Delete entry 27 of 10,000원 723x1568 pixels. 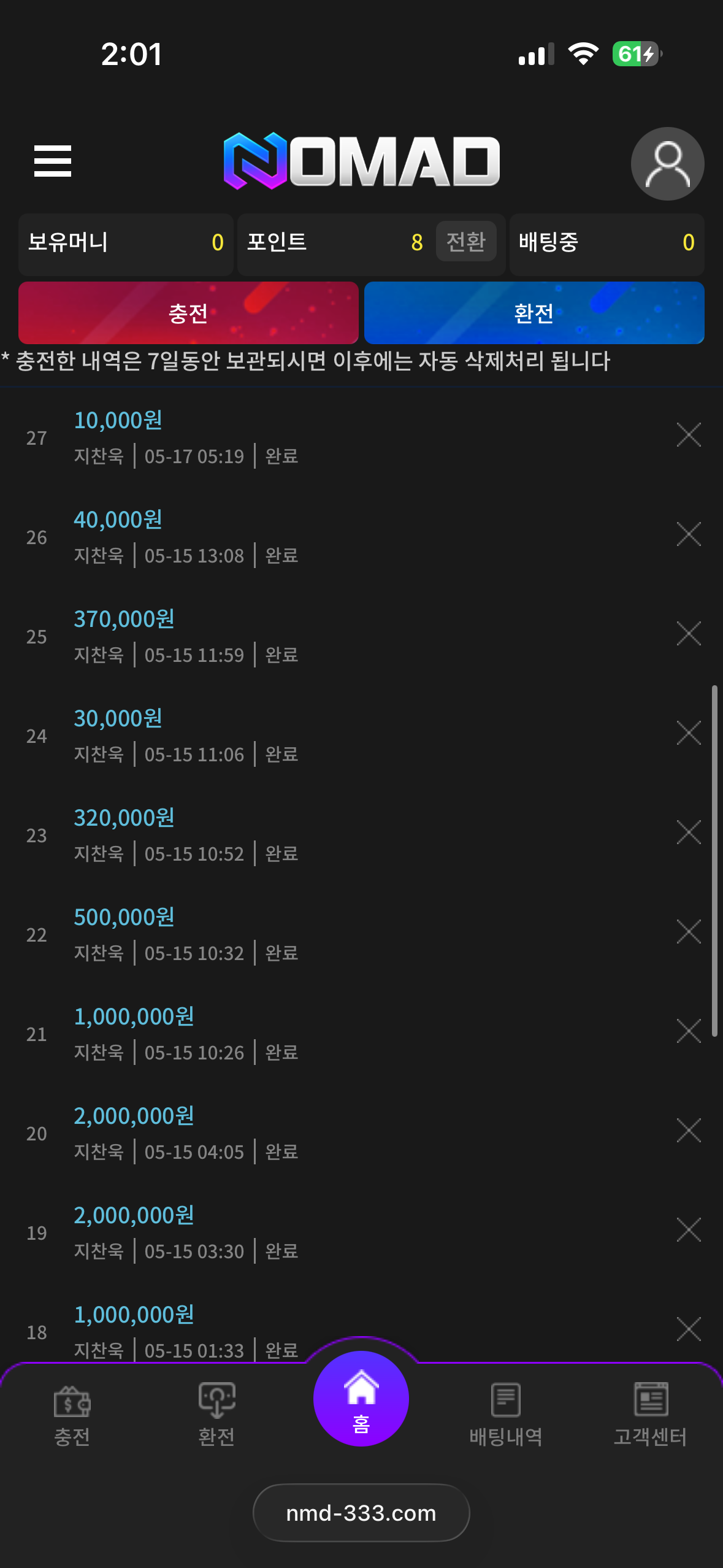(x=689, y=435)
